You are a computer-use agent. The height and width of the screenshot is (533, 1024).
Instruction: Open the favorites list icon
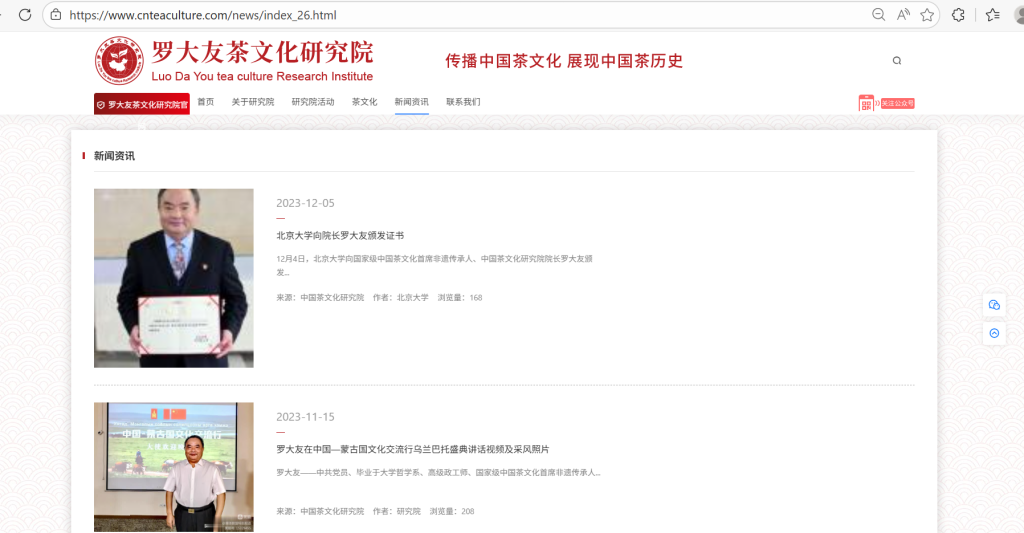click(992, 15)
